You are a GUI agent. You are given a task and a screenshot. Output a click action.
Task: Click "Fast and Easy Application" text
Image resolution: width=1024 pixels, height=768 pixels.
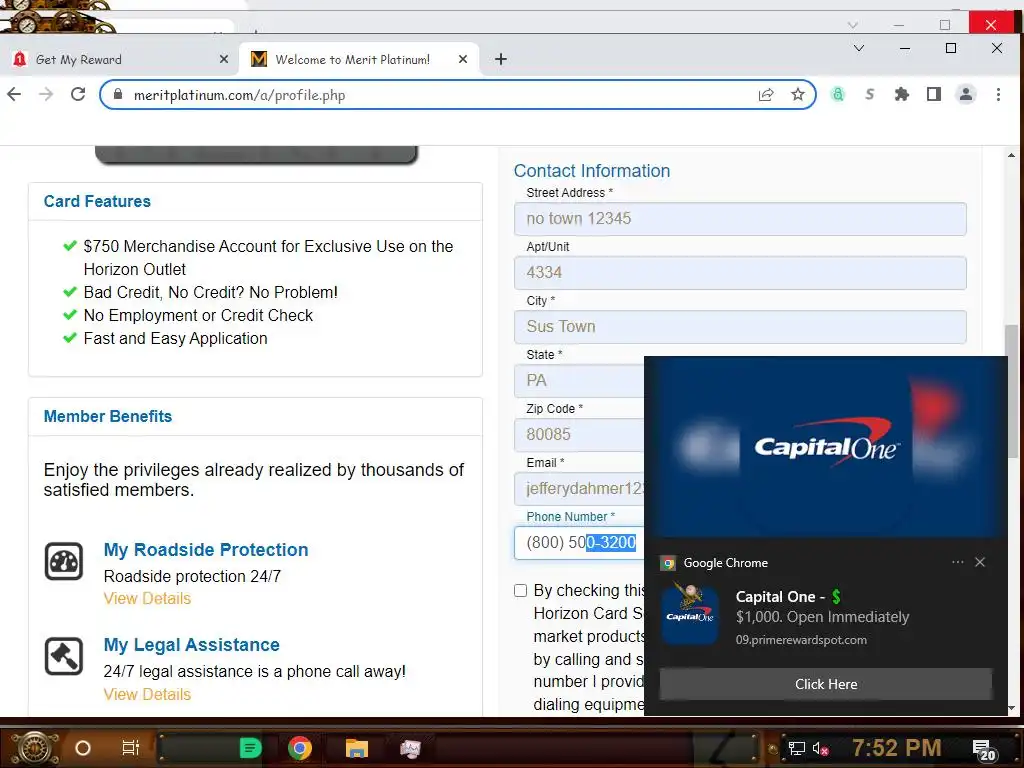click(x=175, y=338)
